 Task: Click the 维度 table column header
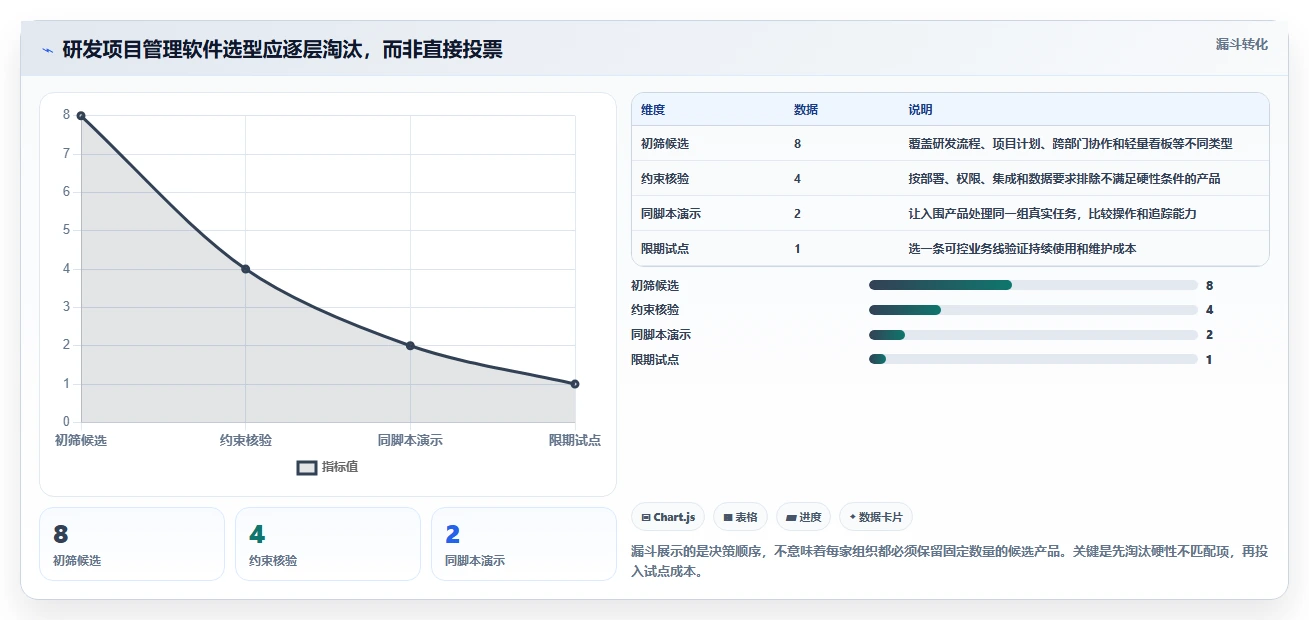click(653, 109)
